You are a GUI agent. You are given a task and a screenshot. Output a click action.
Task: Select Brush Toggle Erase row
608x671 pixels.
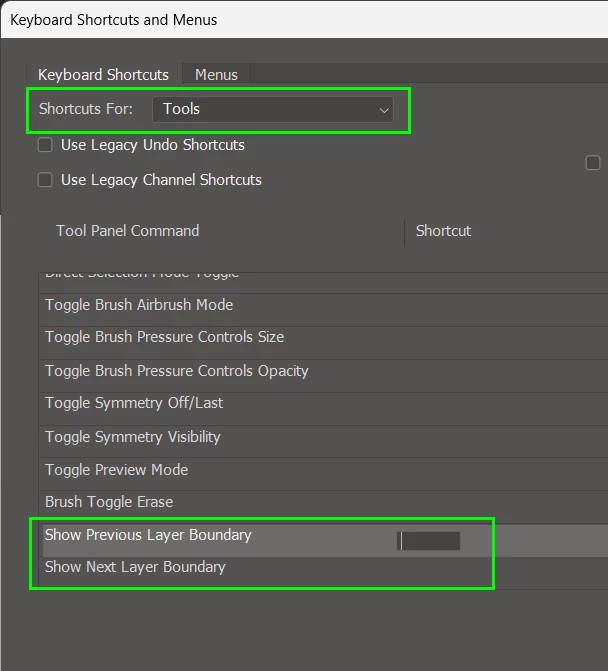[x=323, y=507]
